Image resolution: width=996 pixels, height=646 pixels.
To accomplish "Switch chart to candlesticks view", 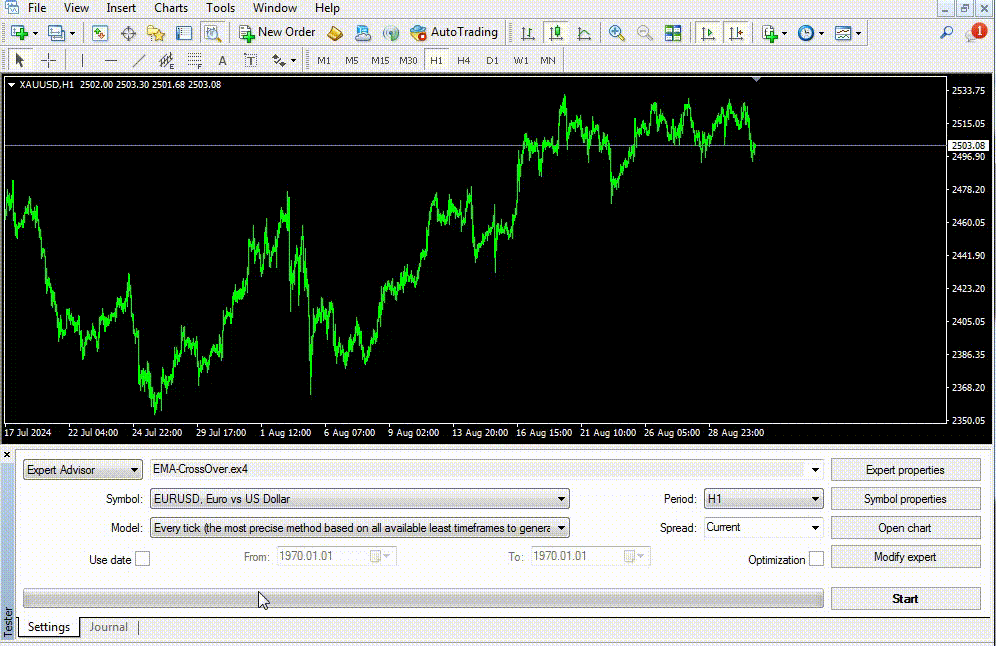I will (x=556, y=33).
